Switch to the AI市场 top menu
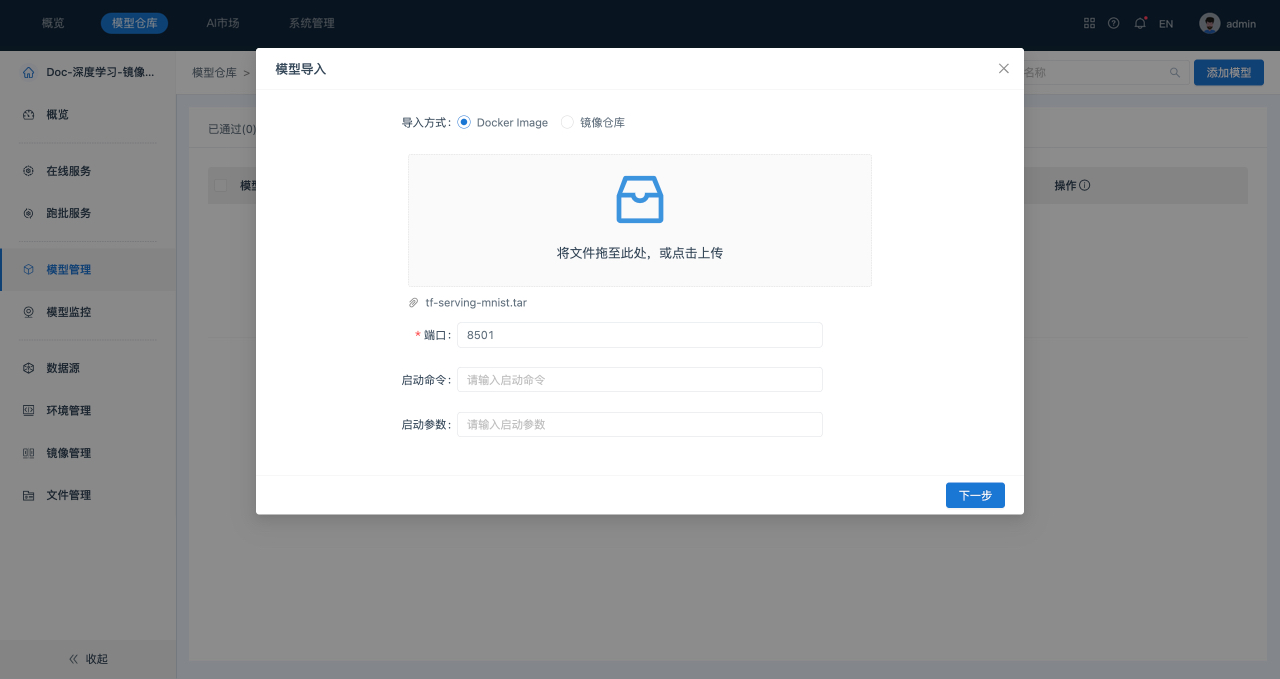This screenshot has height=679, width=1280. click(x=222, y=23)
